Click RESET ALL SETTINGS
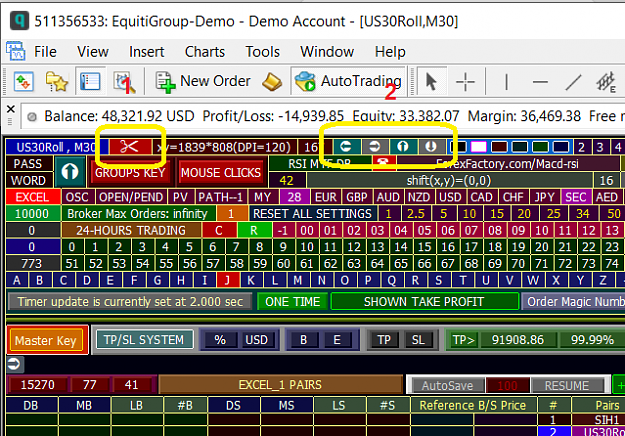Image resolution: width=625 pixels, height=436 pixels. coord(312,214)
